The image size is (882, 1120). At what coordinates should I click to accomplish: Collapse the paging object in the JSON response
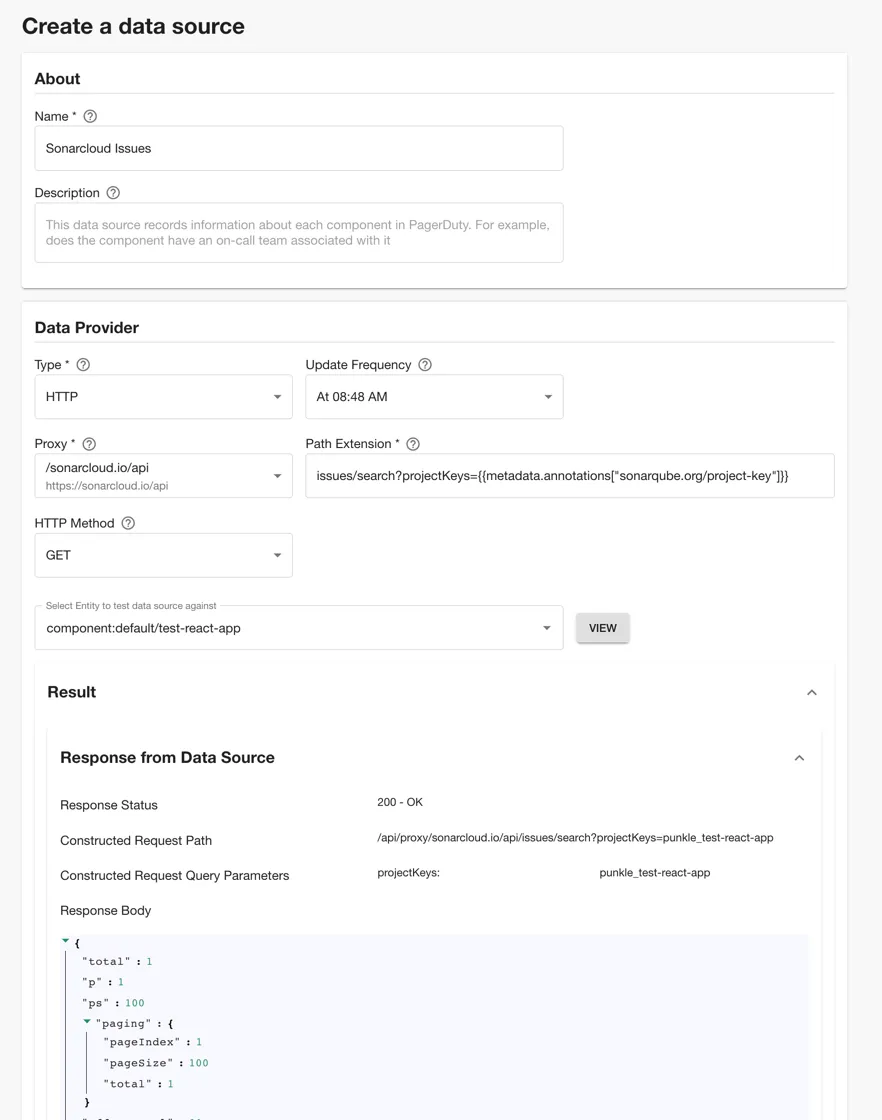86,1022
